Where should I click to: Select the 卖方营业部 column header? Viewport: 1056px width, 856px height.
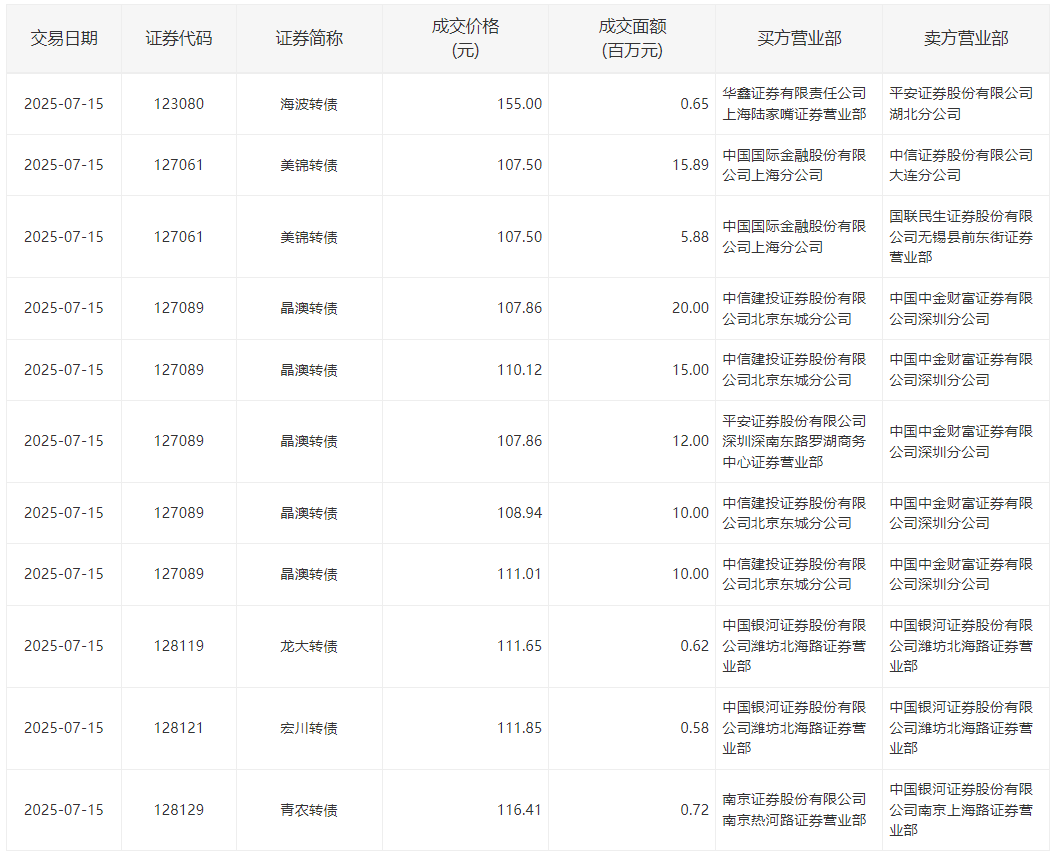966,38
